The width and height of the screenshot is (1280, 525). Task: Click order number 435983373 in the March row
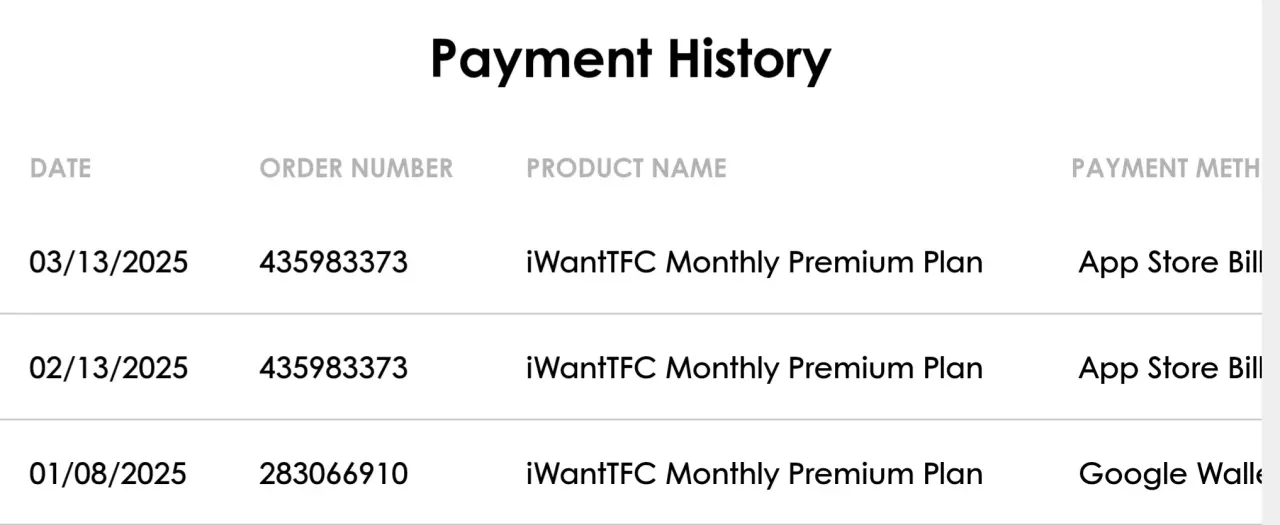click(333, 263)
